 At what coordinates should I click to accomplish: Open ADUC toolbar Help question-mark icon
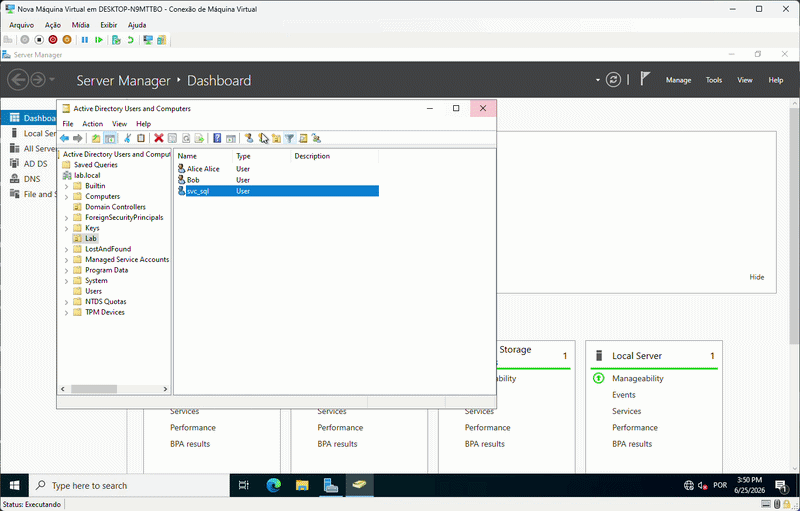(217, 138)
